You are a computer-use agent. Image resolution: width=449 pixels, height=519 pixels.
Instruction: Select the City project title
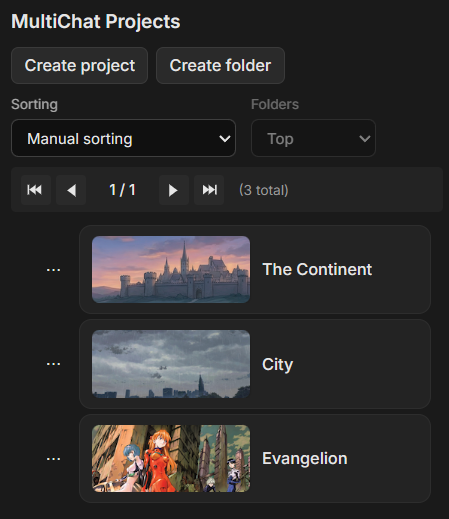pyautogui.click(x=277, y=365)
